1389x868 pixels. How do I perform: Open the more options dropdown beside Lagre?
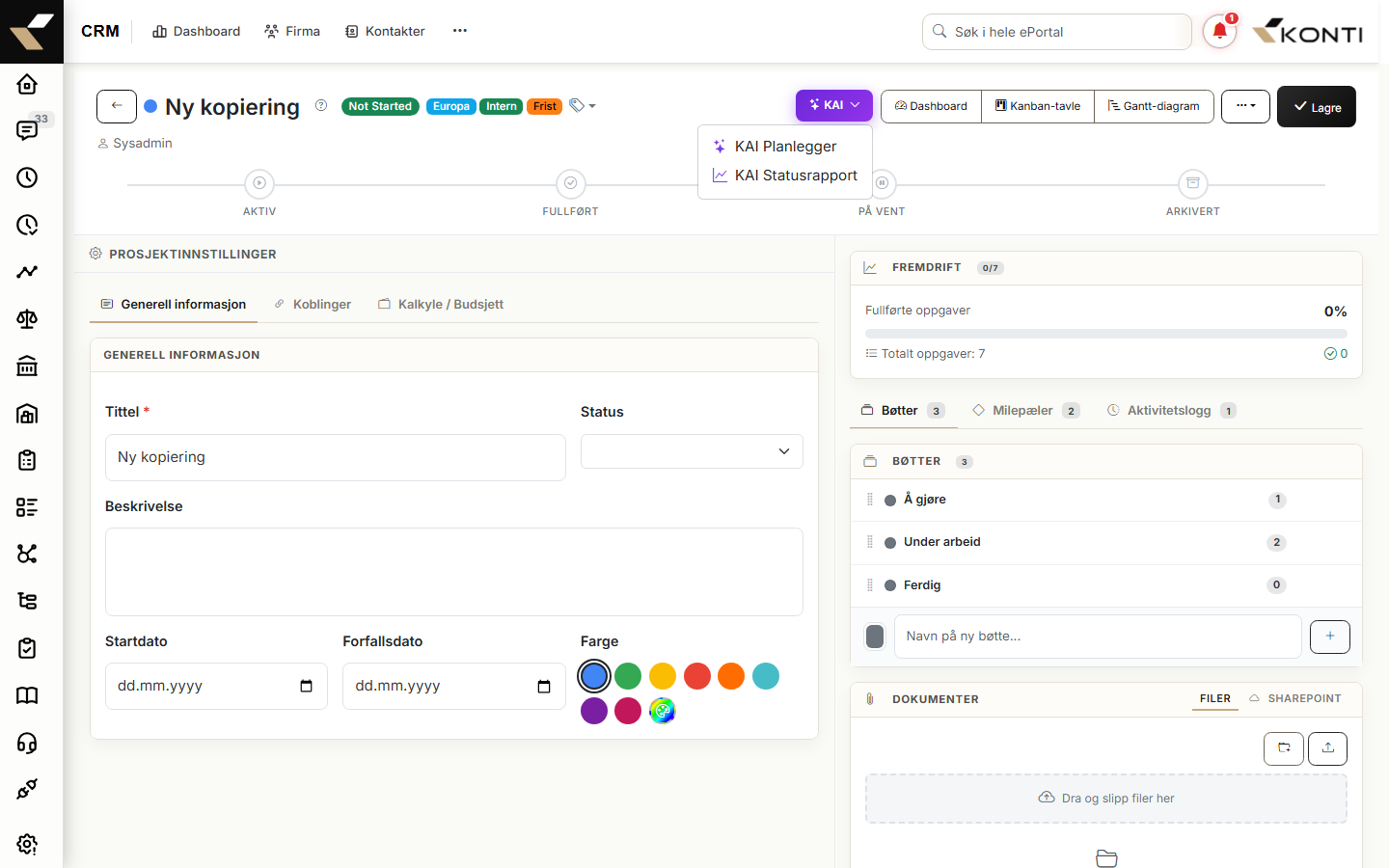click(x=1245, y=106)
